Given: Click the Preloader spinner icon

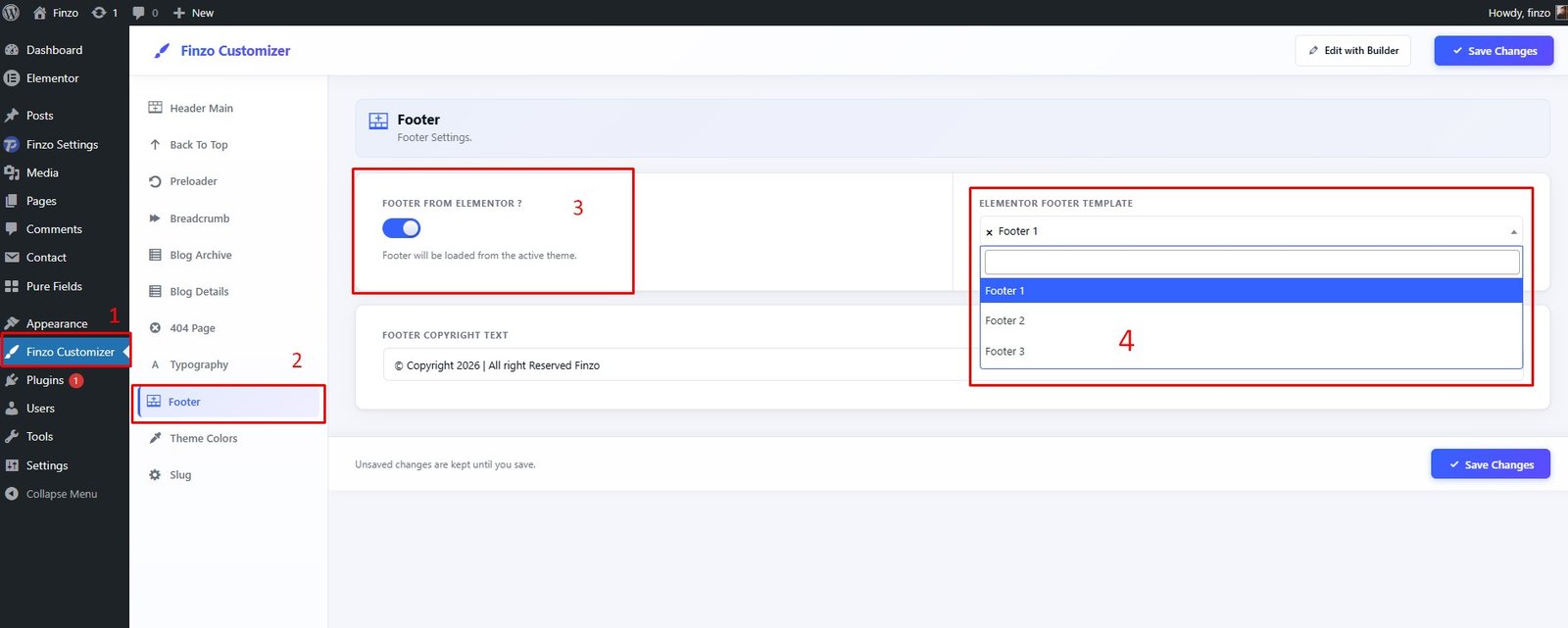Looking at the screenshot, I should 155,181.
